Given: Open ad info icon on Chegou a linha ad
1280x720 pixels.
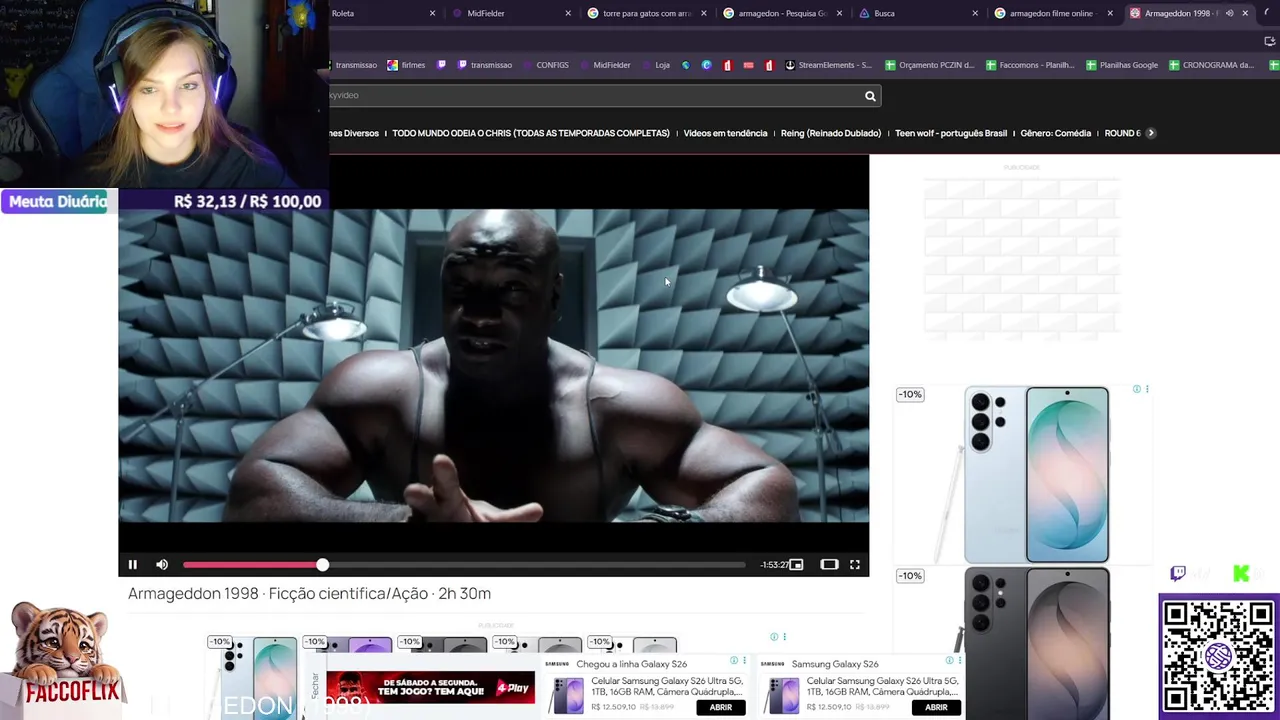Looking at the screenshot, I should click(x=733, y=660).
